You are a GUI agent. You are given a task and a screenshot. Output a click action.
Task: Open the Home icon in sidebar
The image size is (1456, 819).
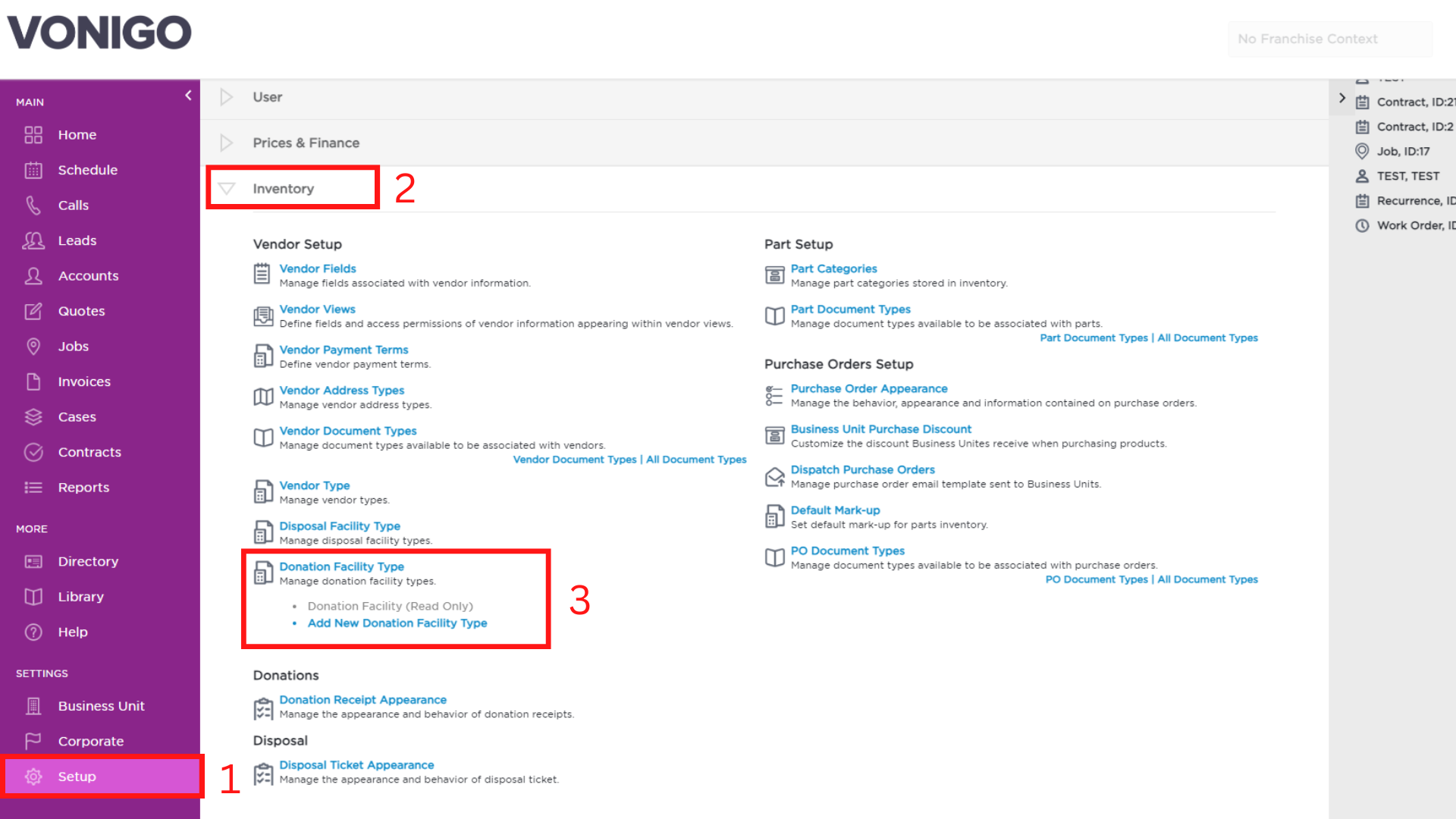click(33, 135)
